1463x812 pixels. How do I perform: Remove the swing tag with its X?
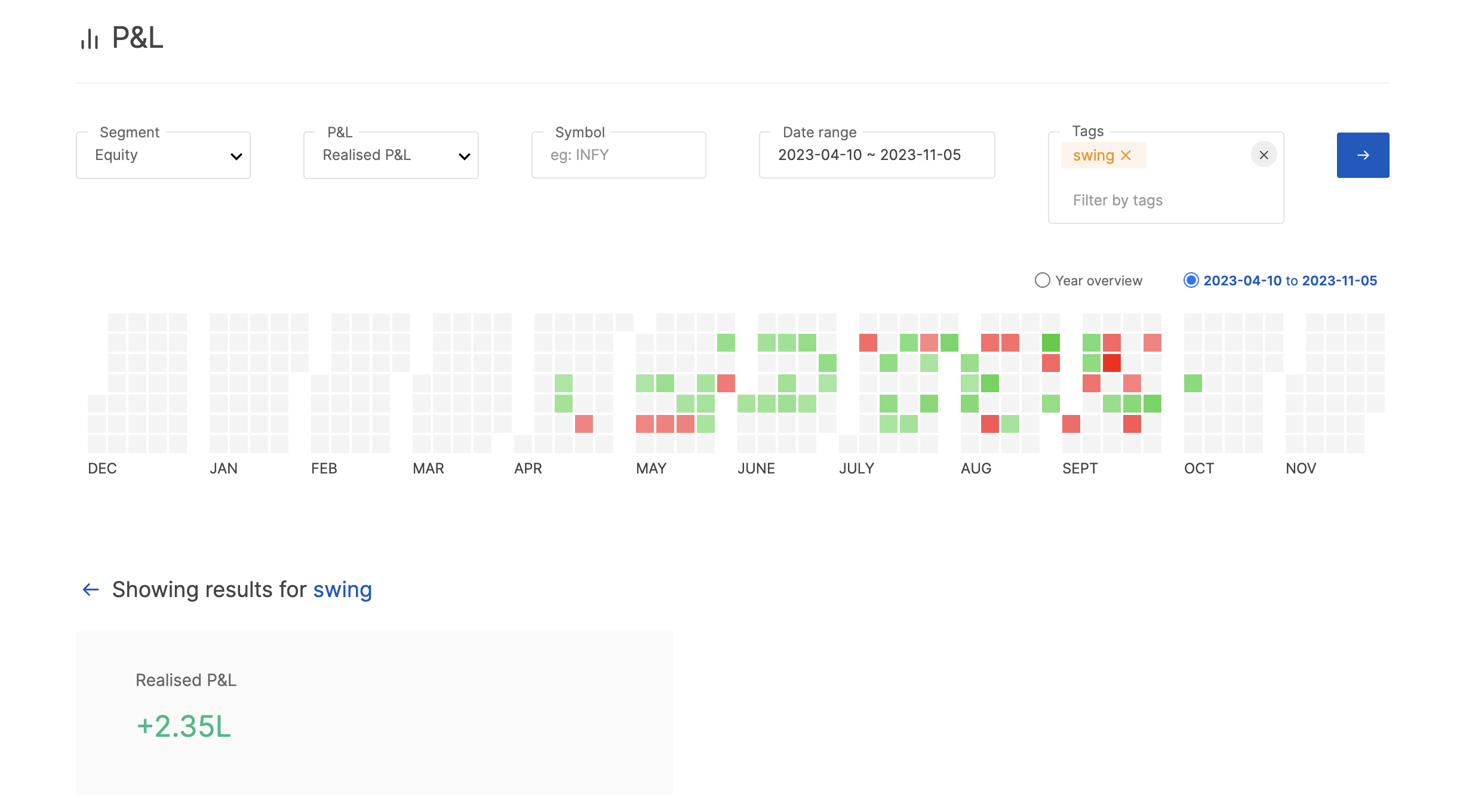(x=1126, y=155)
